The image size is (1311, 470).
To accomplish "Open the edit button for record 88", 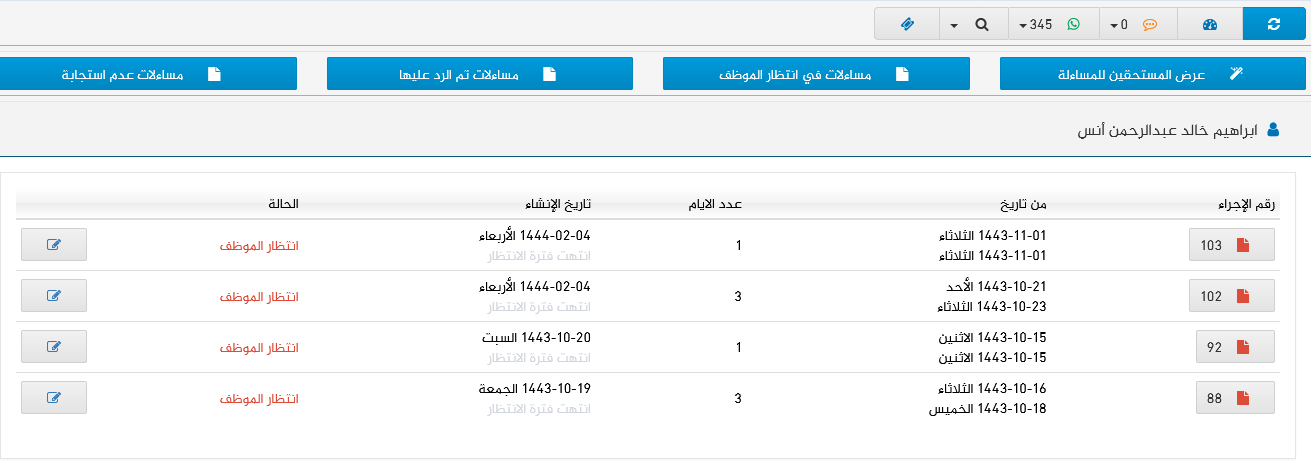I will (x=53, y=398).
